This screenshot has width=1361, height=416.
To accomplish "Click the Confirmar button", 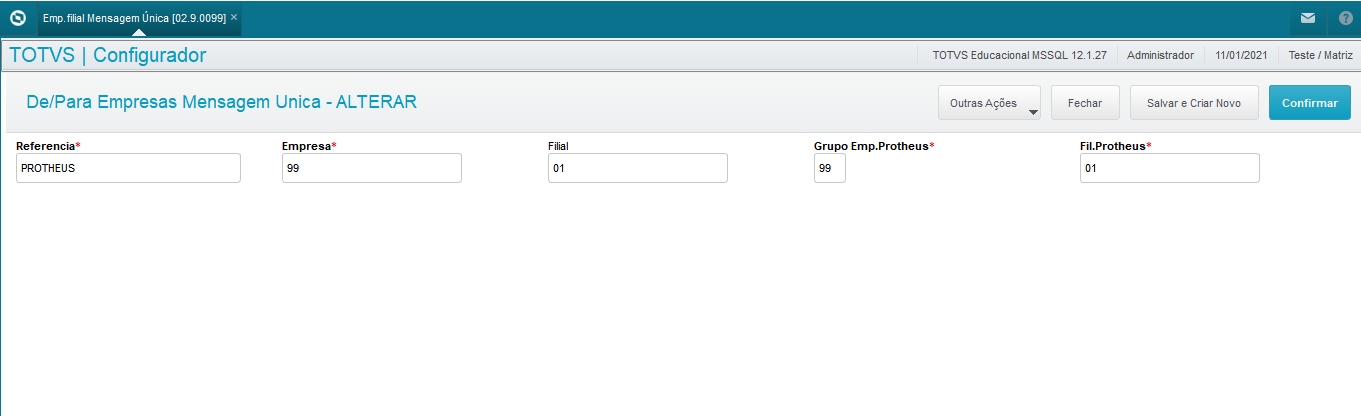I will click(x=1310, y=103).
